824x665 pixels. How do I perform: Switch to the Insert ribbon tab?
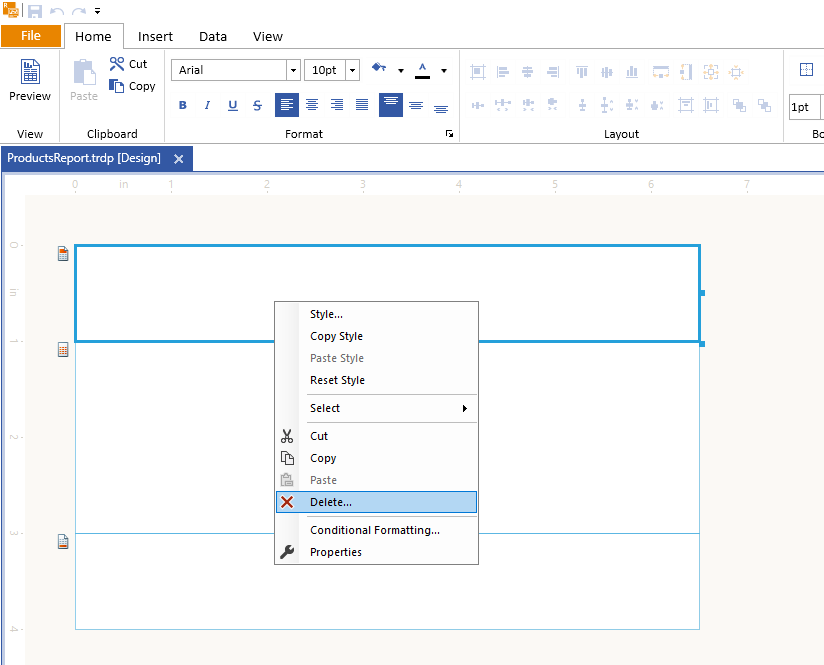pos(155,36)
